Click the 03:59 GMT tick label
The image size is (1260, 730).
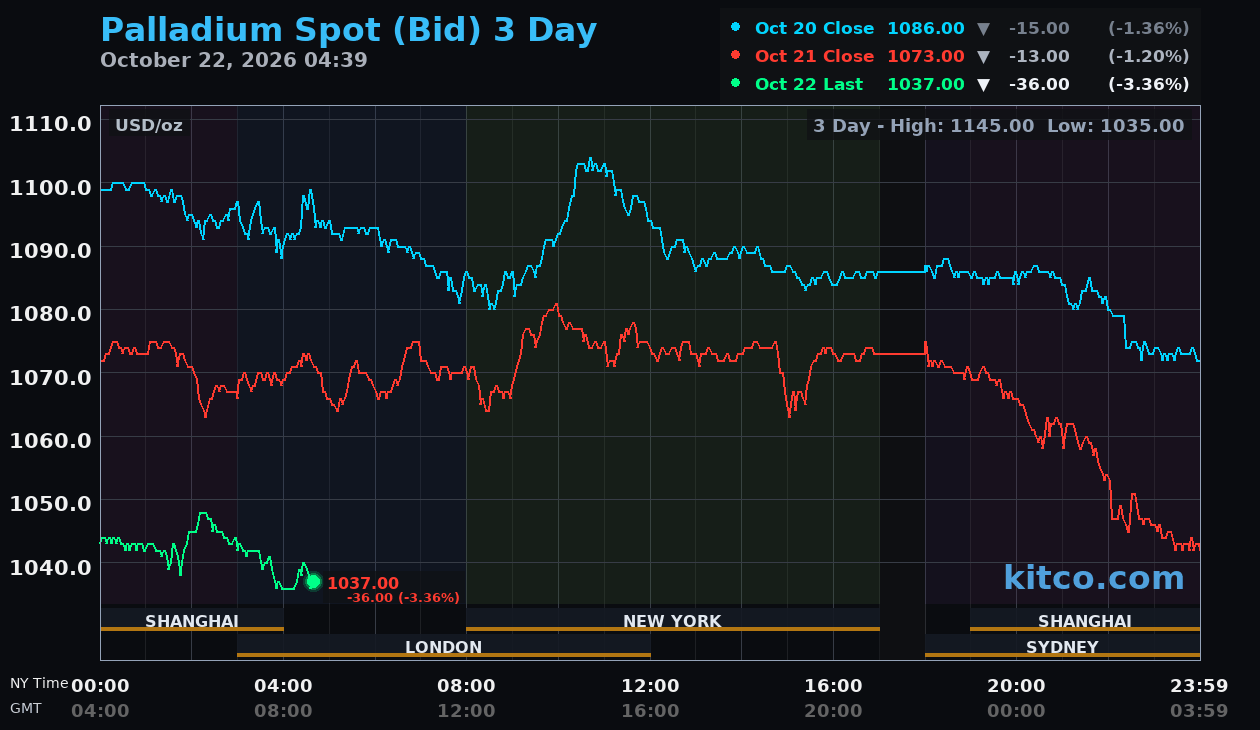tap(1199, 711)
